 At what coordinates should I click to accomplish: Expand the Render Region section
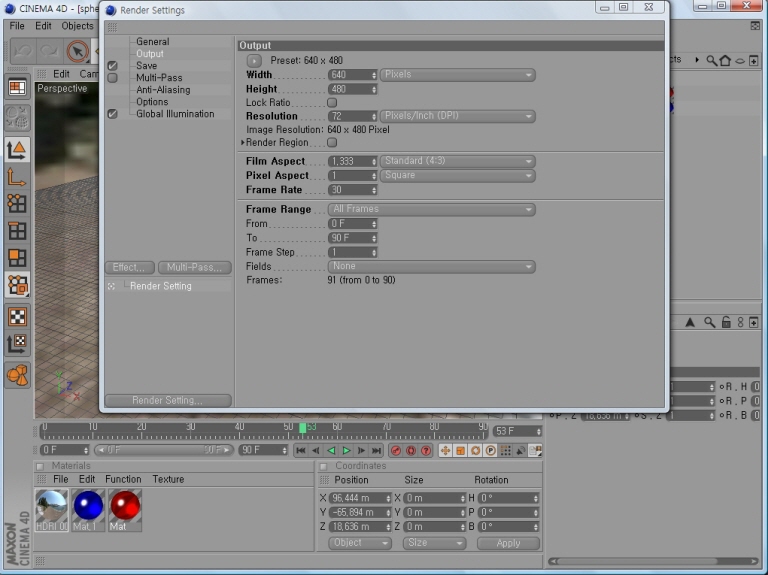[243, 143]
